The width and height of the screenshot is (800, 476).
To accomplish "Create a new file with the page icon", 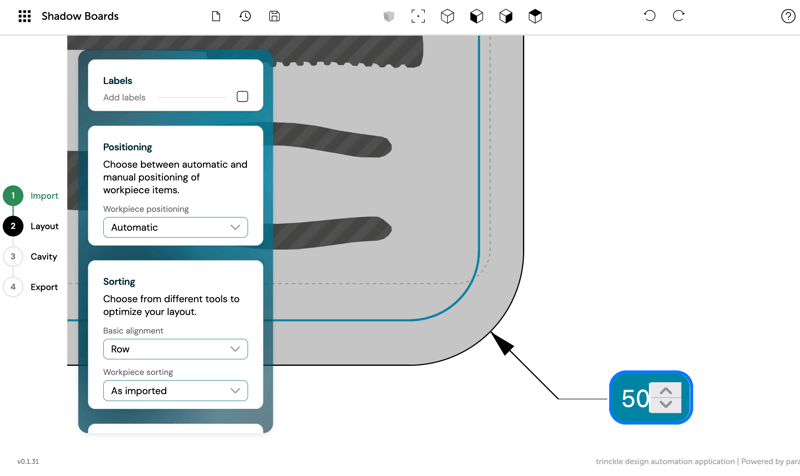I will pyautogui.click(x=216, y=16).
